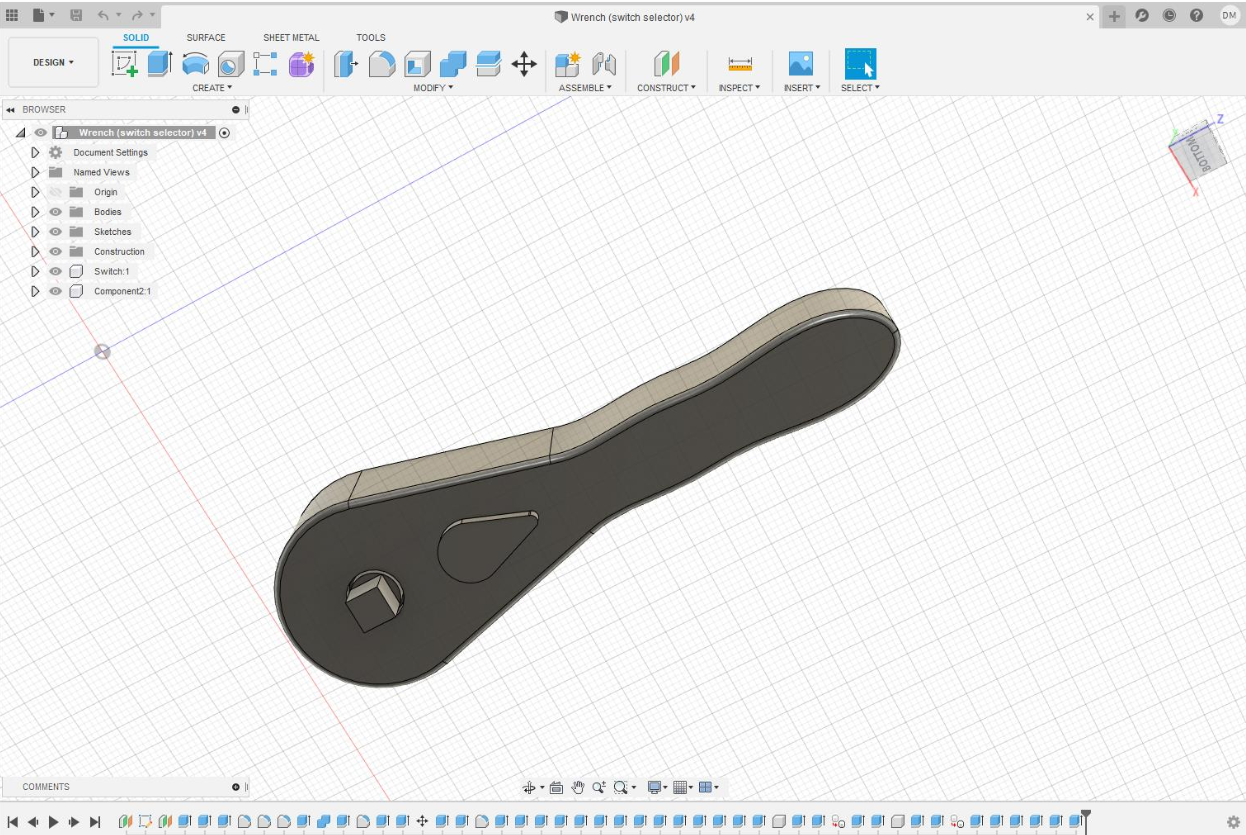Open a new design tab with plus button
This screenshot has height=835, width=1246.
(x=1115, y=16)
